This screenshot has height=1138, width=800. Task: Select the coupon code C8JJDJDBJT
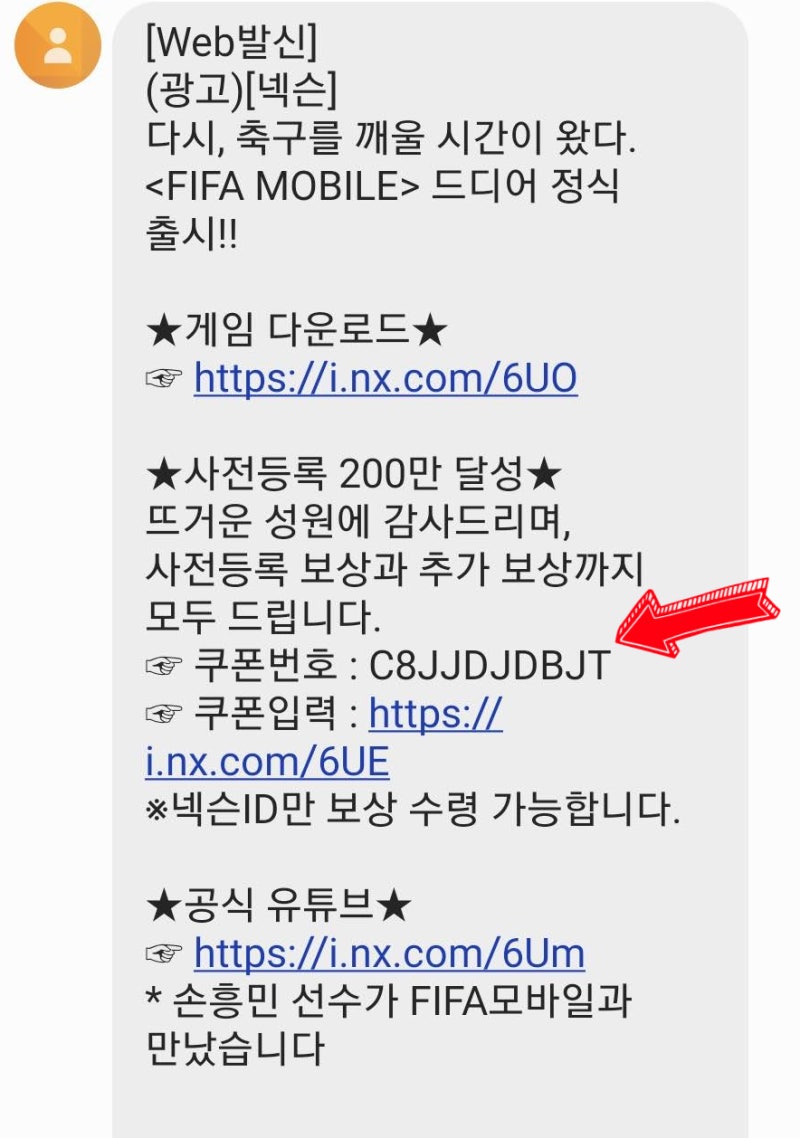(490, 665)
